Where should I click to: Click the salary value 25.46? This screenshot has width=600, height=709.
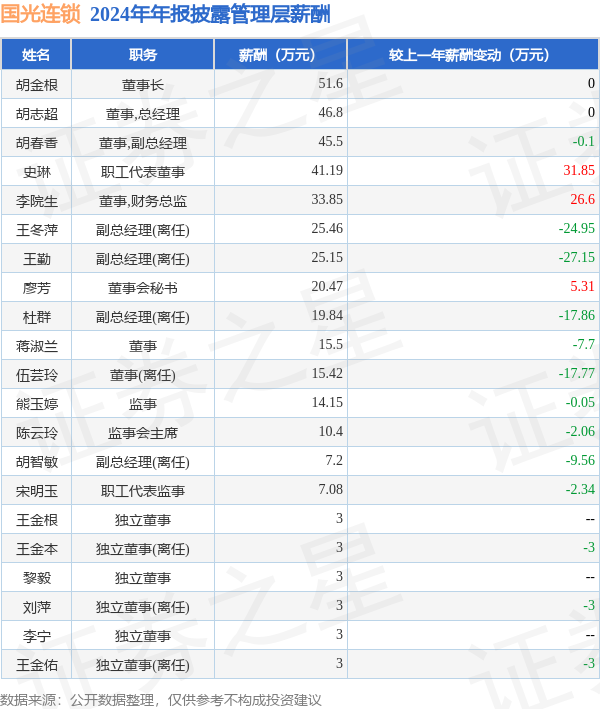327,228
